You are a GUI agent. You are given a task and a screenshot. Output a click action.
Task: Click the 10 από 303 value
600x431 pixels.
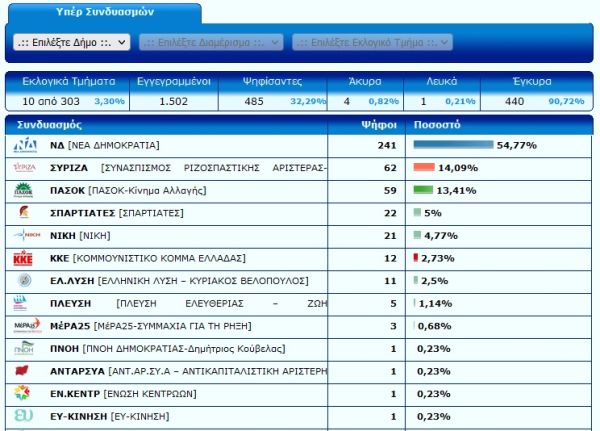[x=51, y=101]
